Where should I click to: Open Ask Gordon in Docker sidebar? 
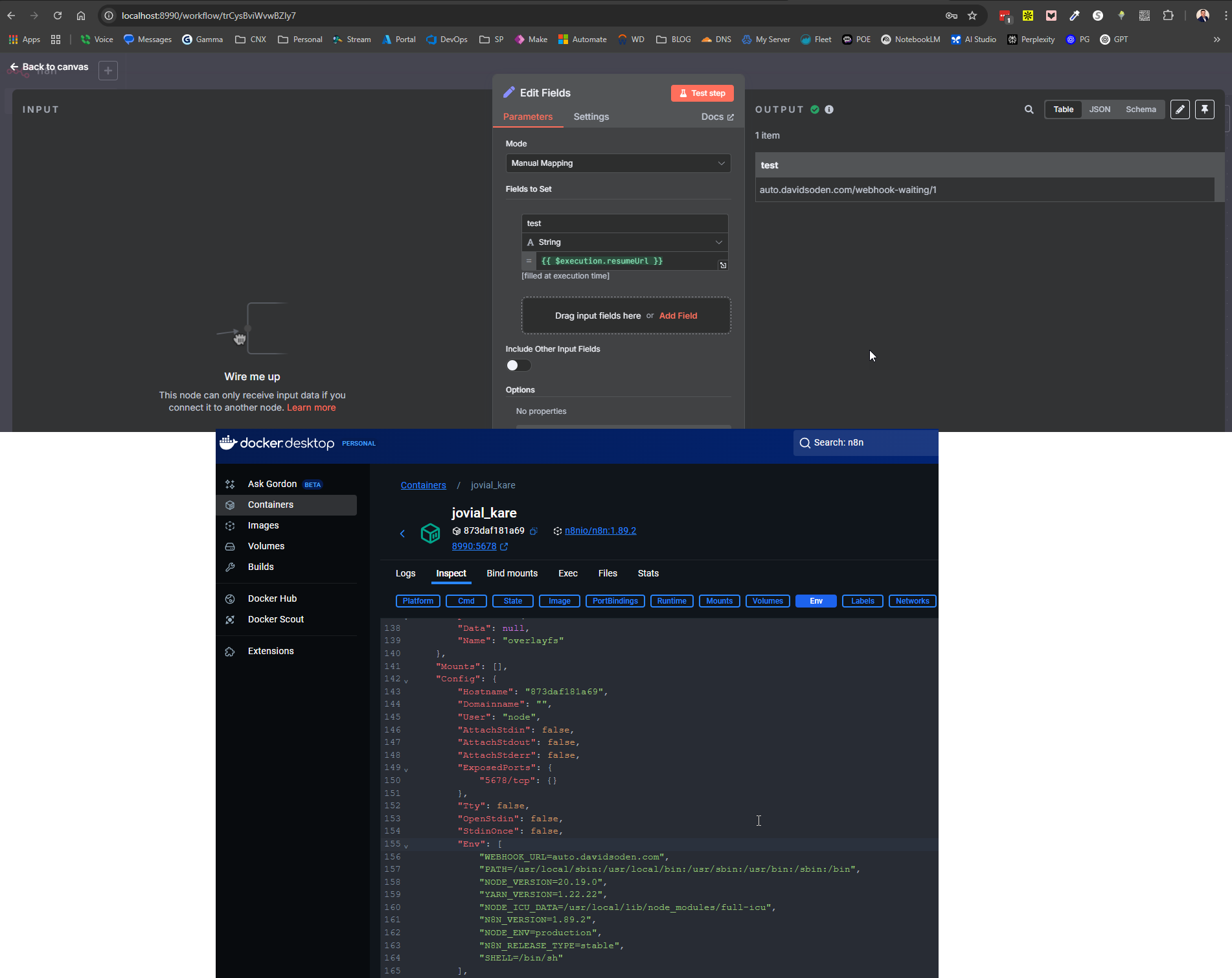(286, 484)
